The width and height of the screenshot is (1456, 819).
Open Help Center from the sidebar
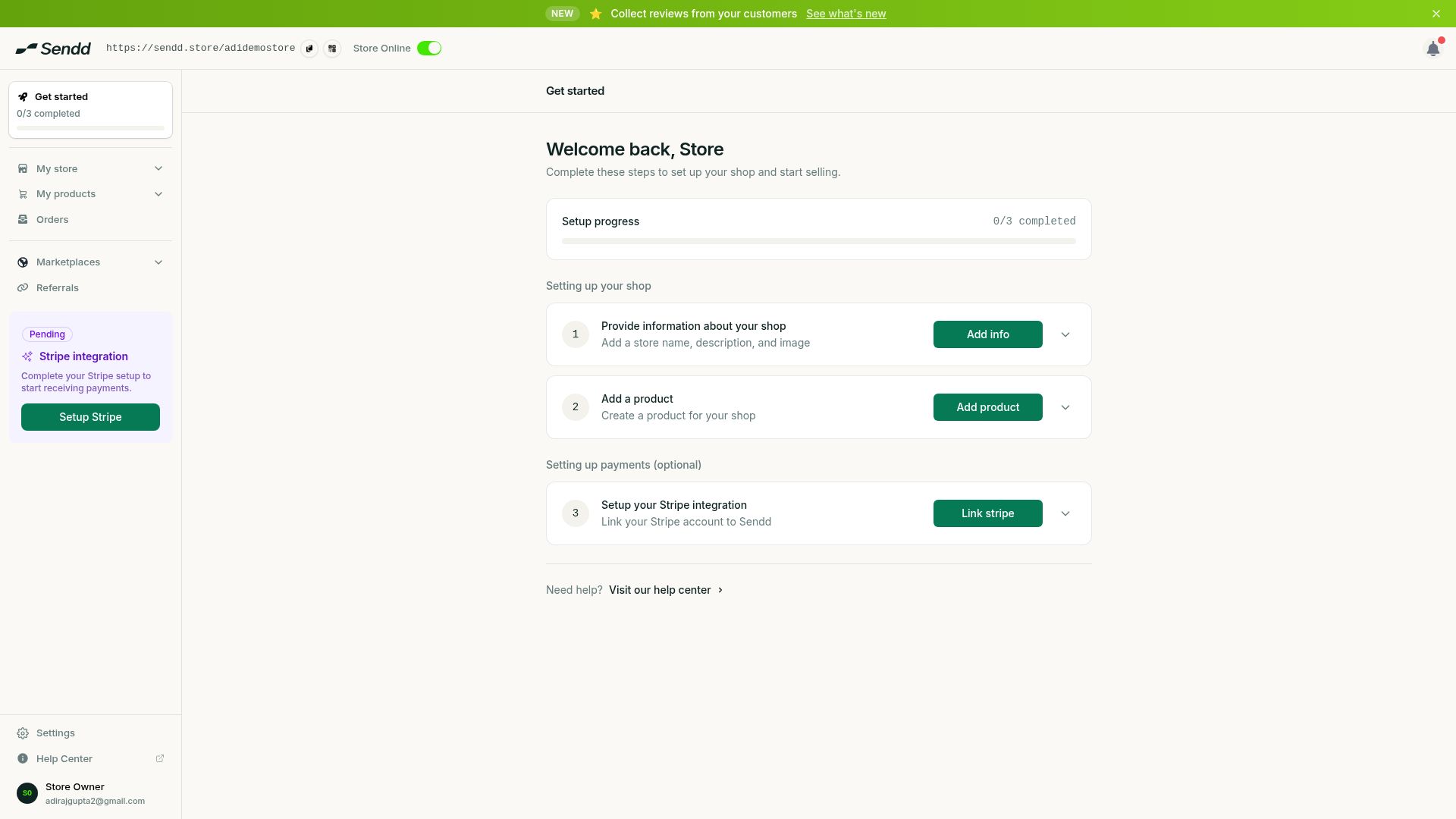coord(90,759)
